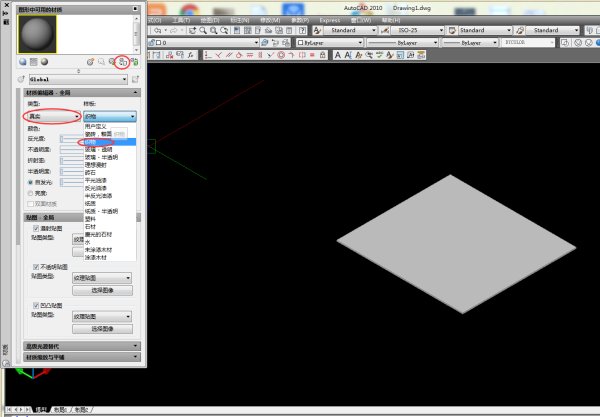Click 选择图像 button under 凹凸贴图
The width and height of the screenshot is (600, 417).
tap(102, 329)
